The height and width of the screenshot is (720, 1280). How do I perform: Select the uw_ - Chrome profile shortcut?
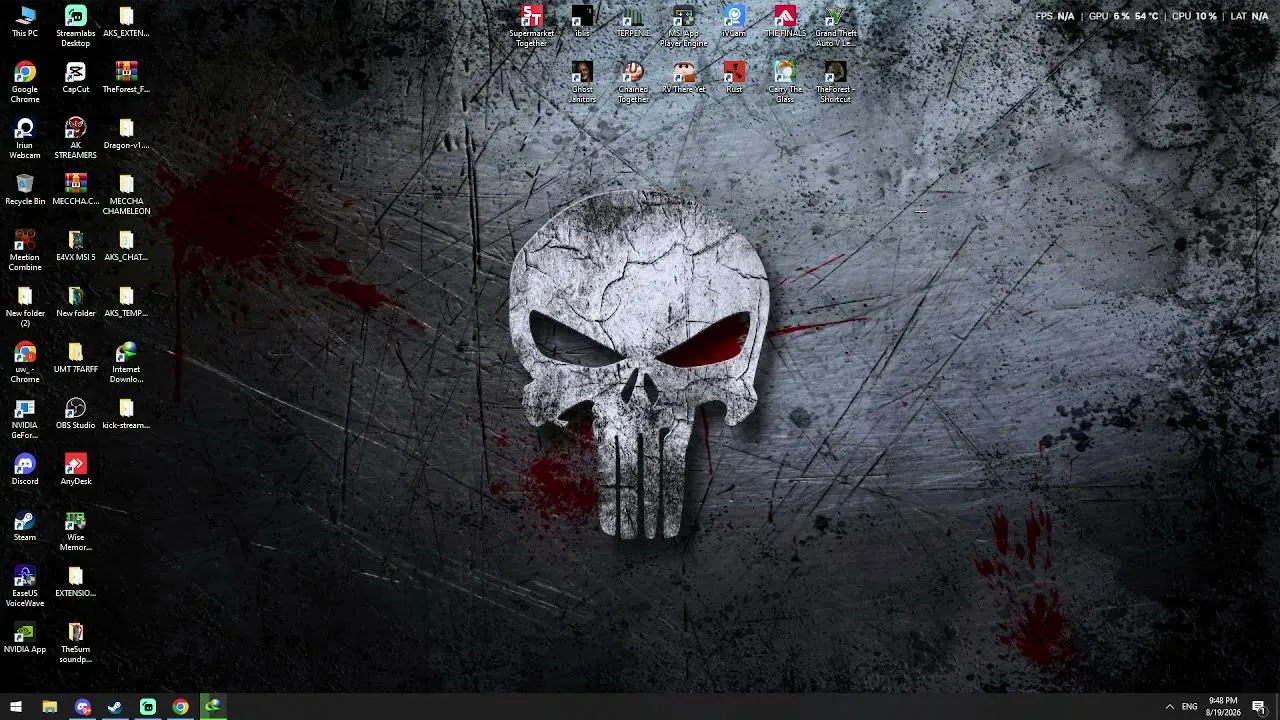pos(25,363)
